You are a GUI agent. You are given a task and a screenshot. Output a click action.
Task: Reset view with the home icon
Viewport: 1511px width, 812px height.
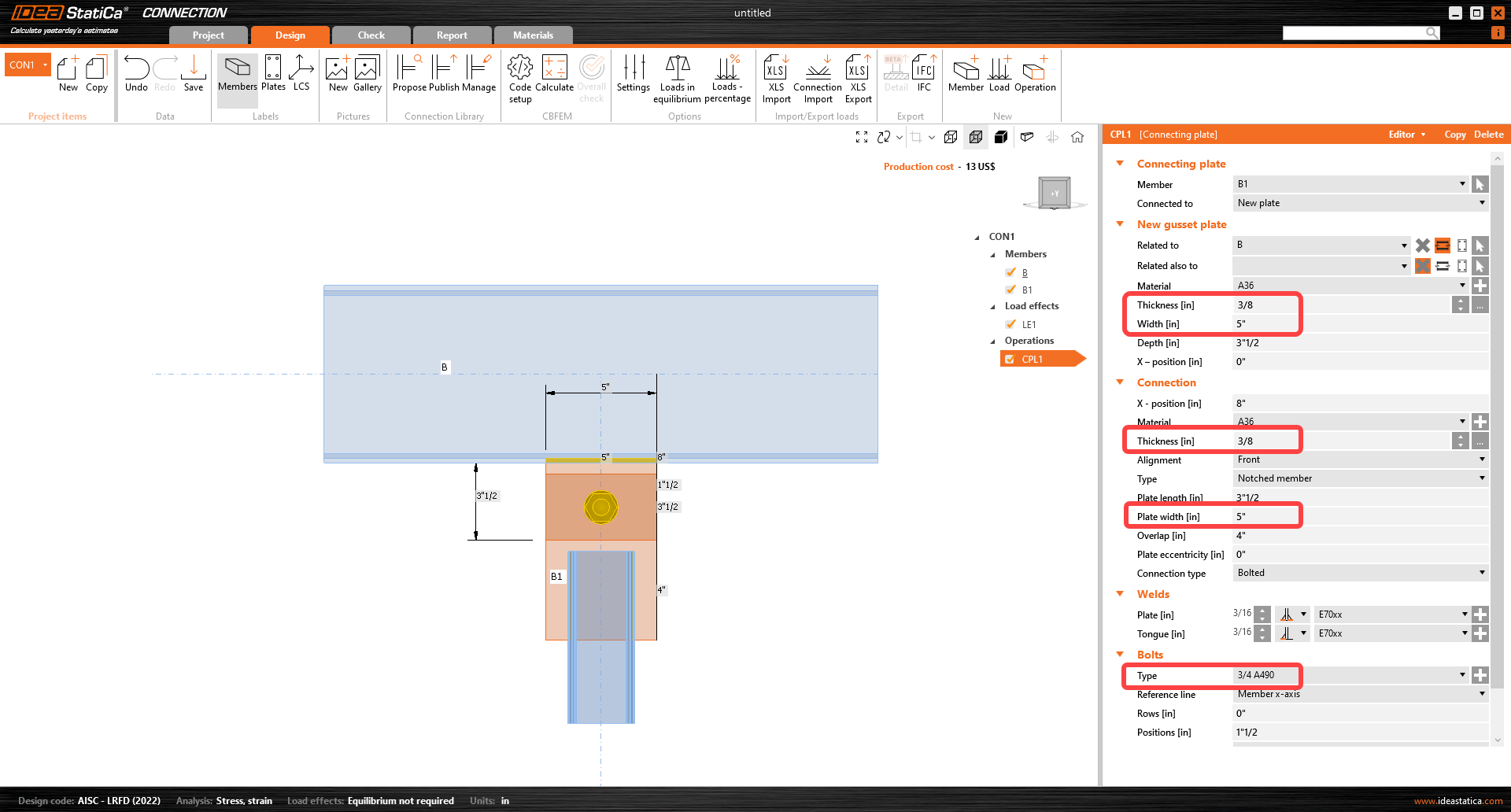click(1077, 137)
